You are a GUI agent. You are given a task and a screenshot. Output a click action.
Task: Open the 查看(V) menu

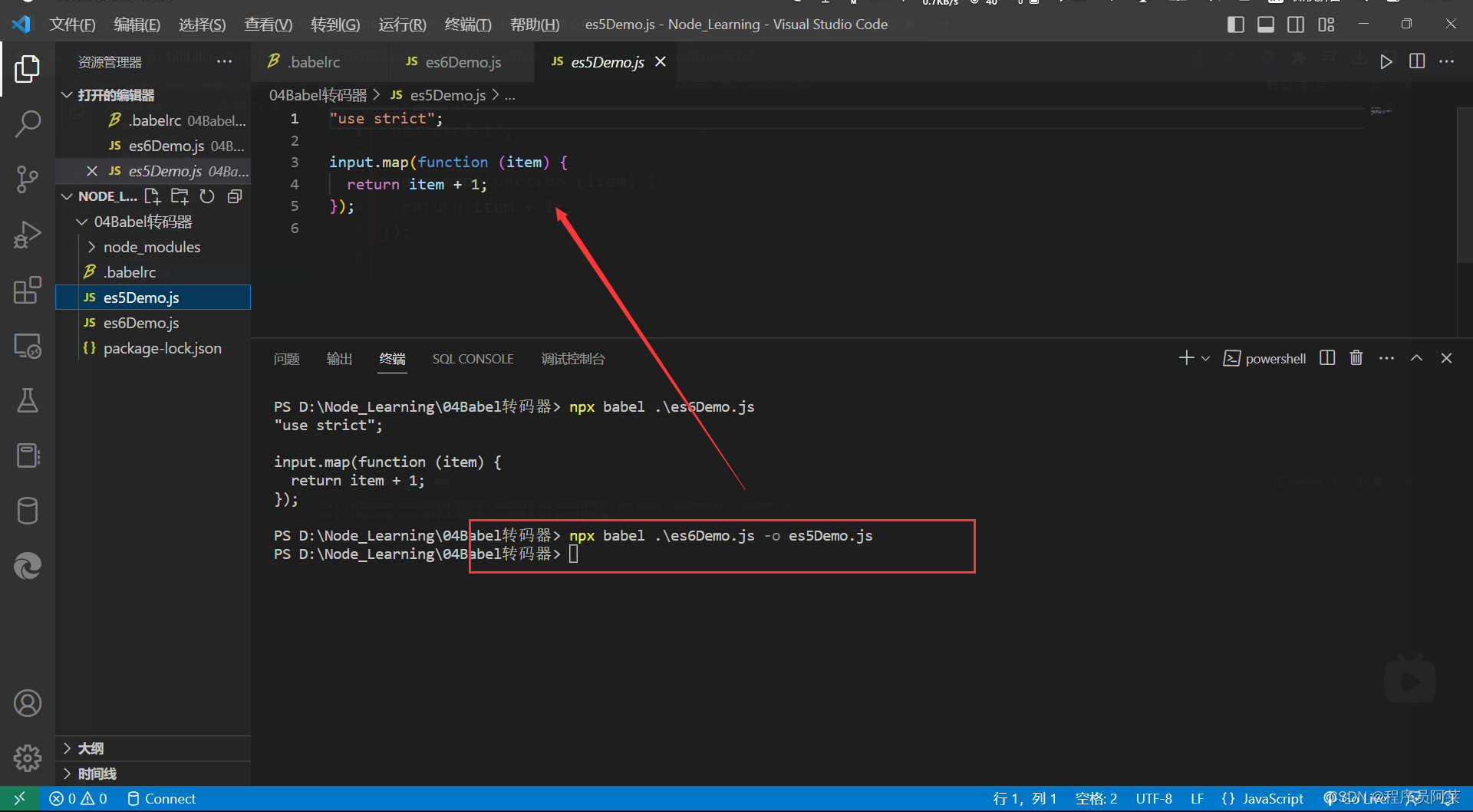pos(268,25)
